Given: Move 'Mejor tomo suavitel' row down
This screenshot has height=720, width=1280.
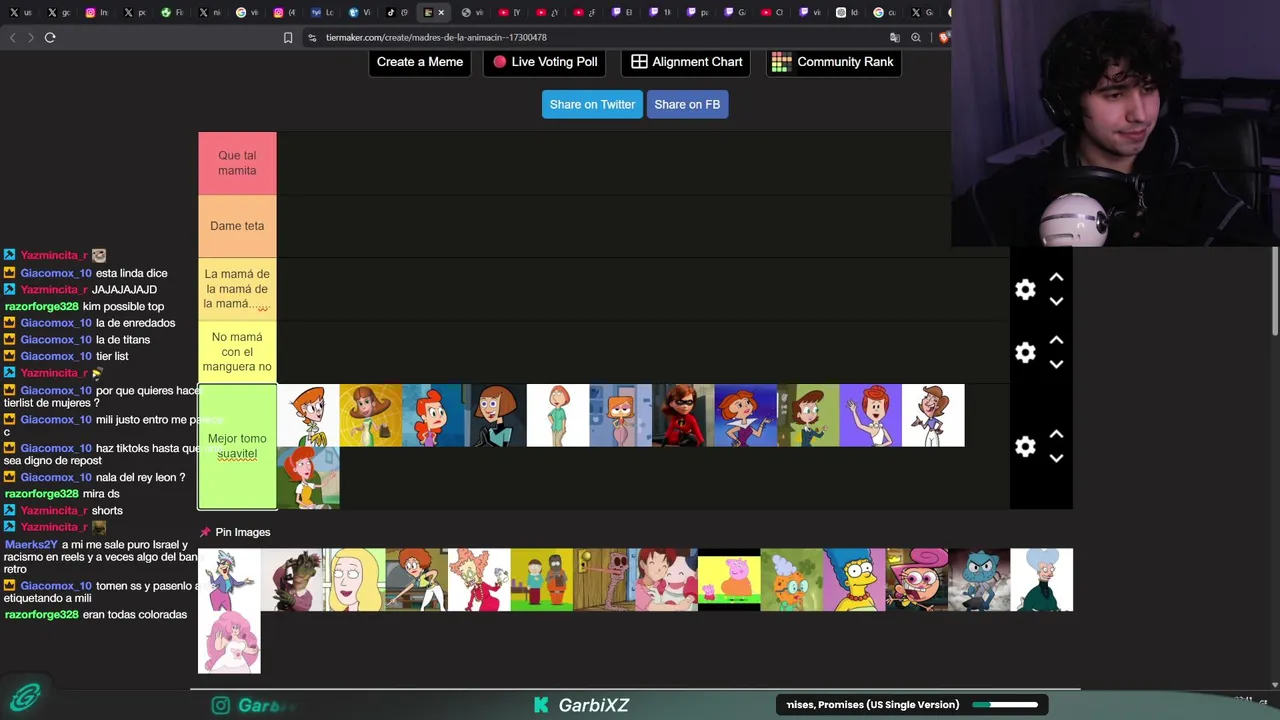Looking at the screenshot, I should point(1056,458).
